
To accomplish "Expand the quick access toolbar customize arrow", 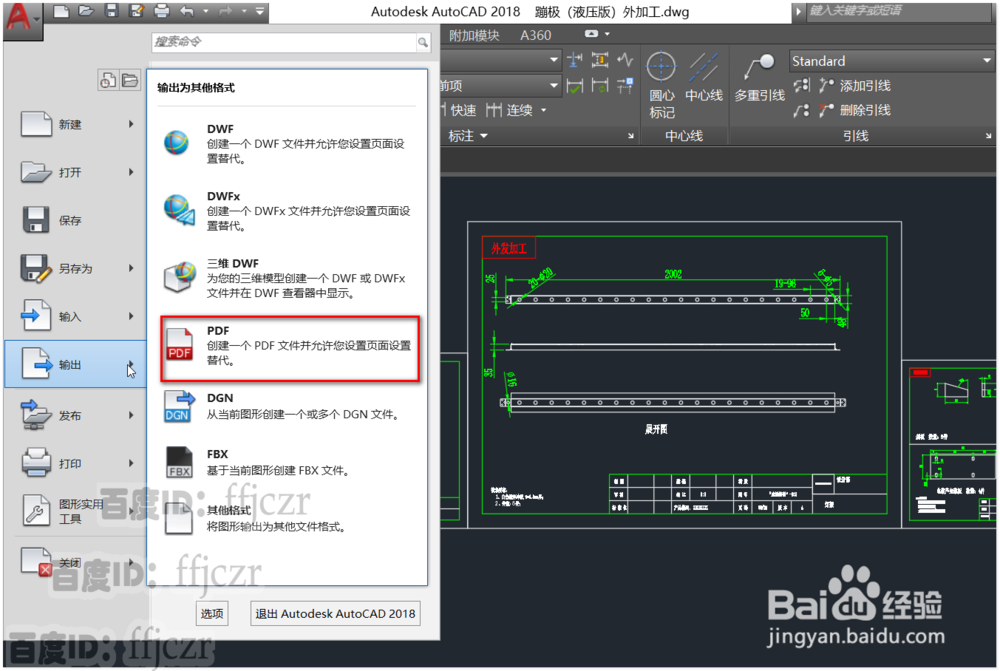I will click(x=260, y=11).
